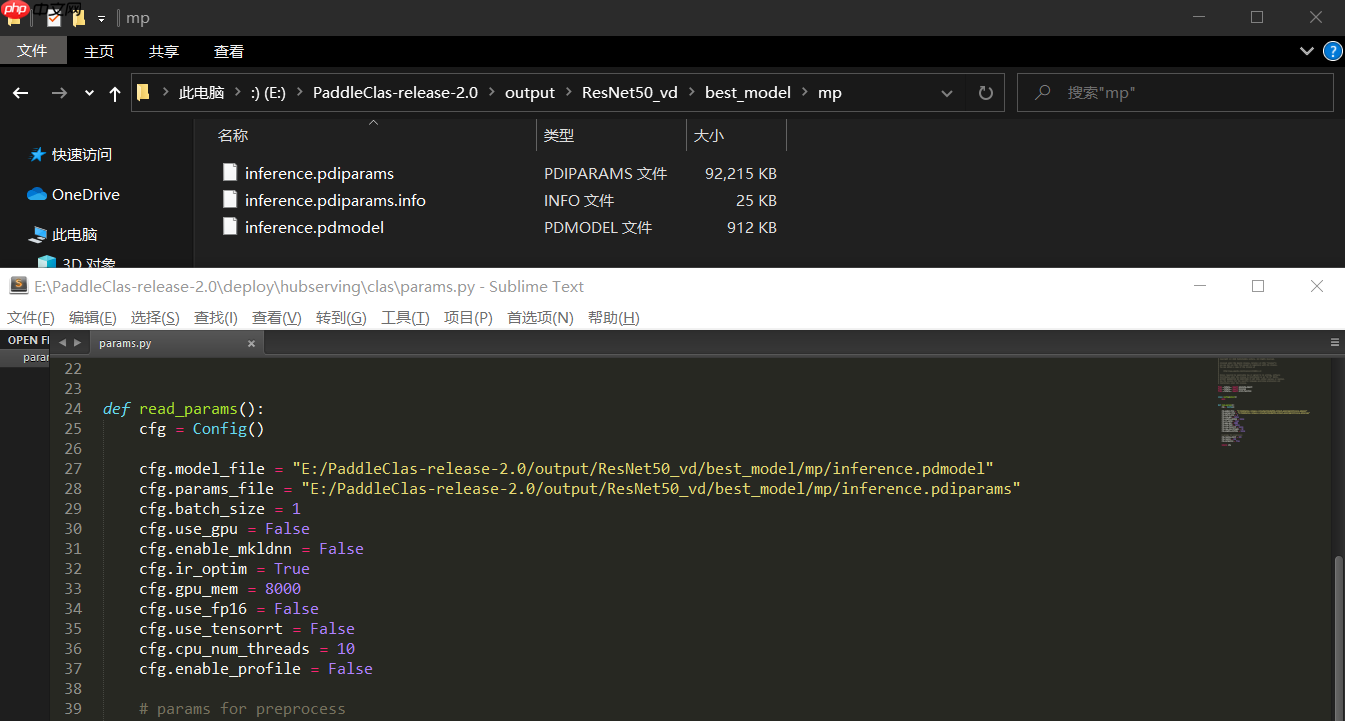Expand the ribbon with the down chevron
The height and width of the screenshot is (721, 1345).
pyautogui.click(x=1306, y=50)
